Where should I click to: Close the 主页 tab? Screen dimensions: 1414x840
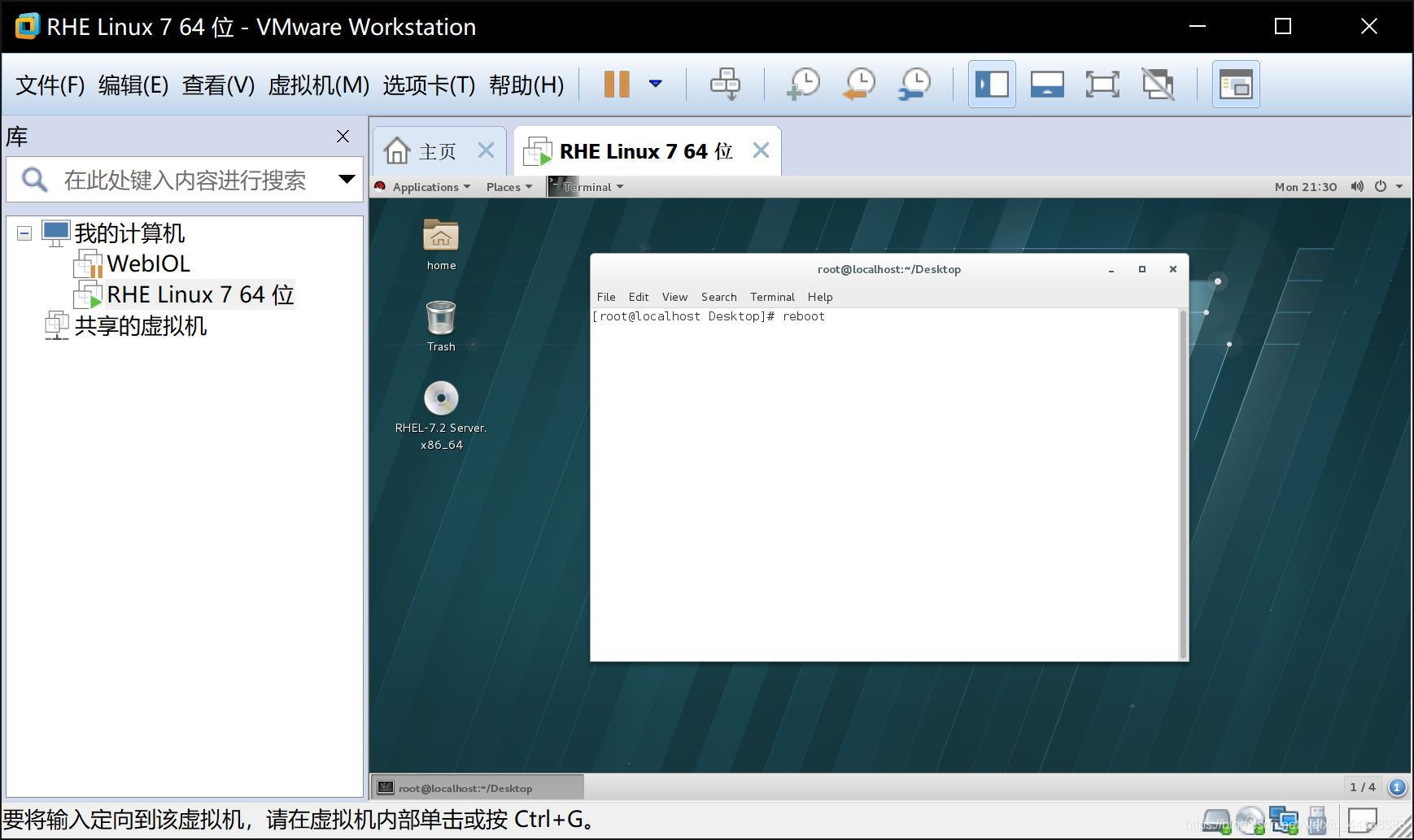[x=486, y=150]
